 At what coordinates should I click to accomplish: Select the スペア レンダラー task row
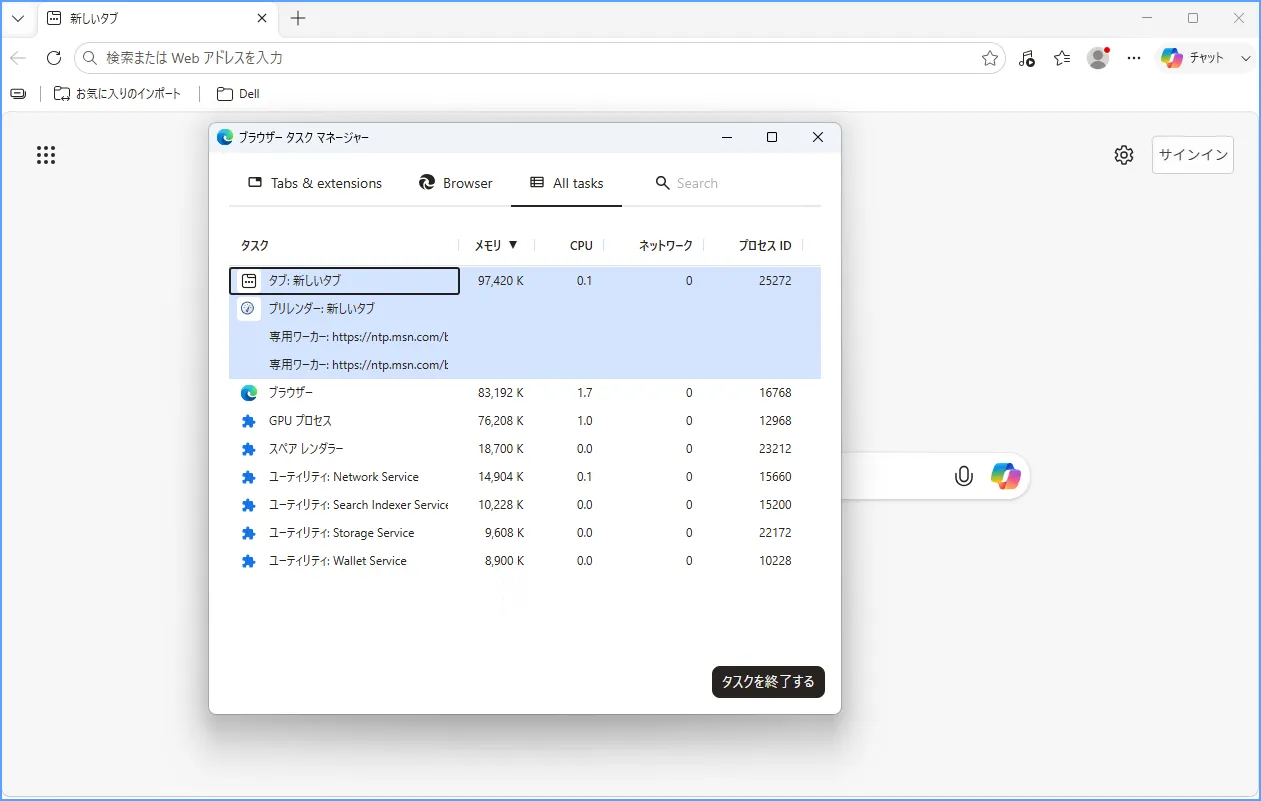point(525,449)
